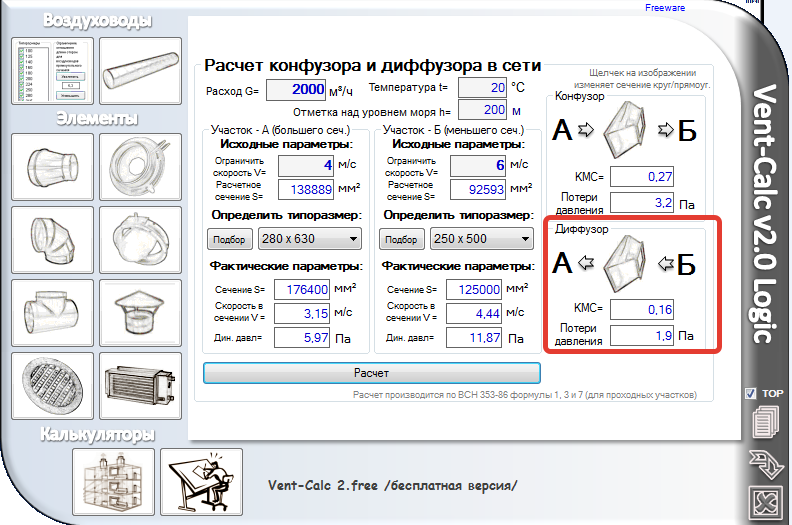Click section B actual area 125000
792x525 pixels.
click(x=474, y=290)
